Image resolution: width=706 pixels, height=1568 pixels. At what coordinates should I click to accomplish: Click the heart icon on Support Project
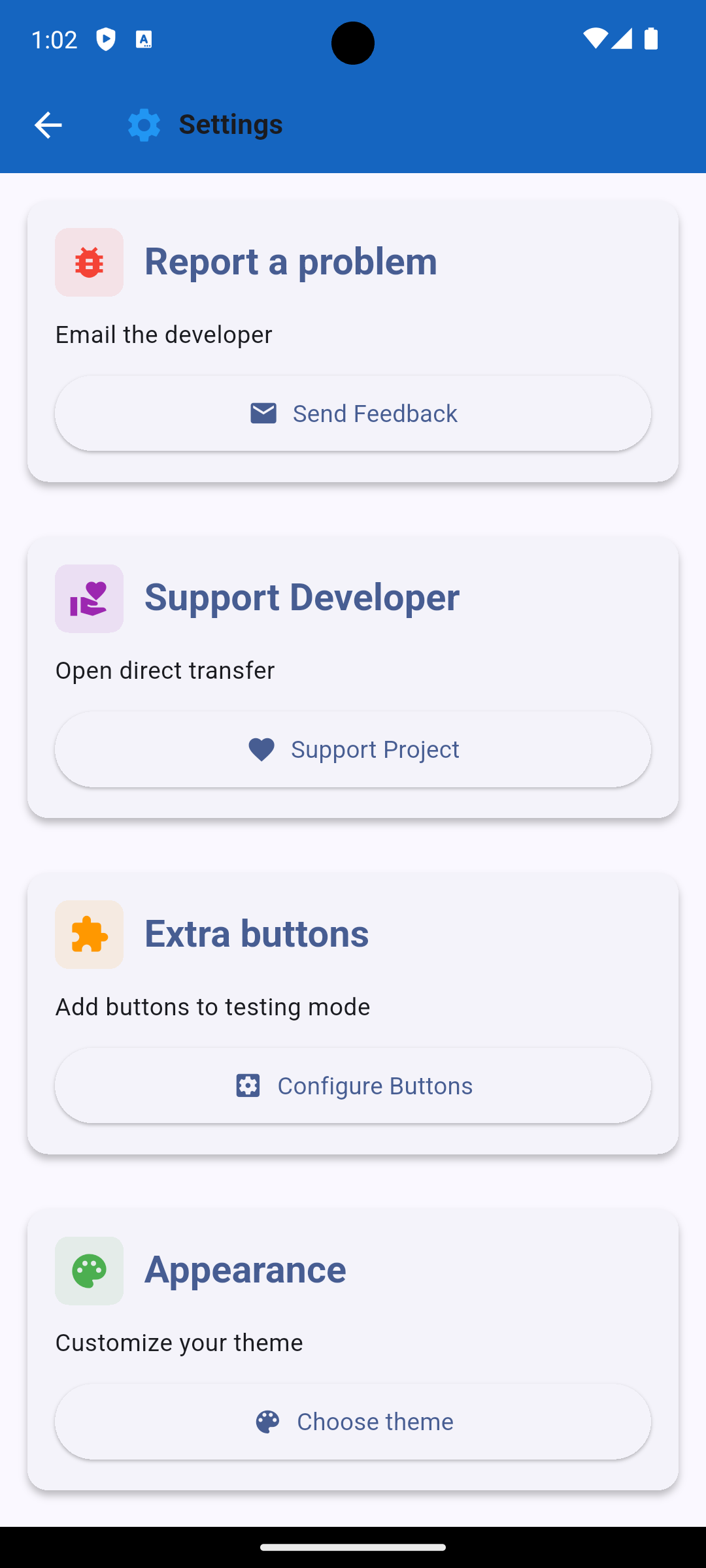pos(261,749)
